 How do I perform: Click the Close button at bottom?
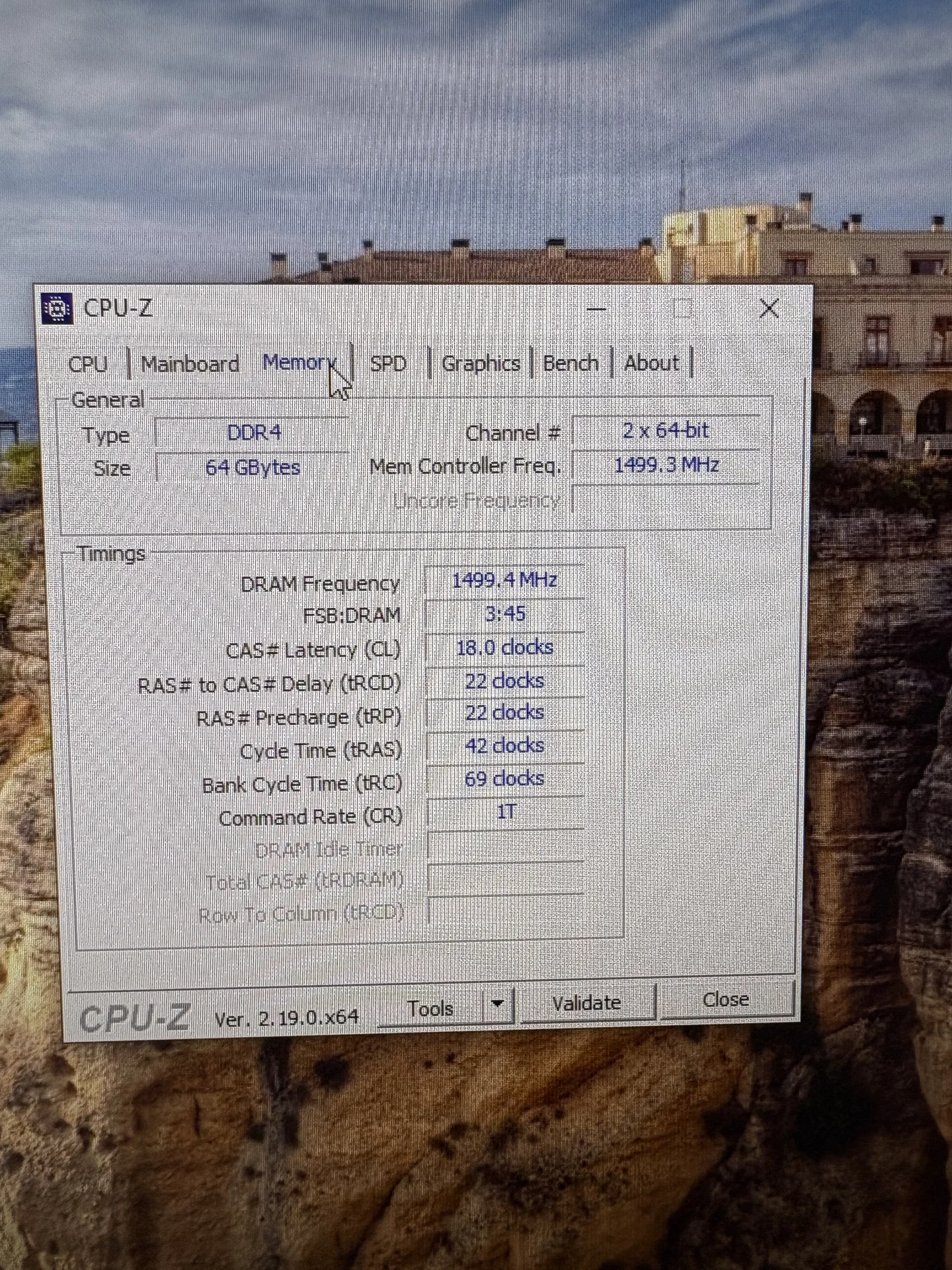[725, 999]
